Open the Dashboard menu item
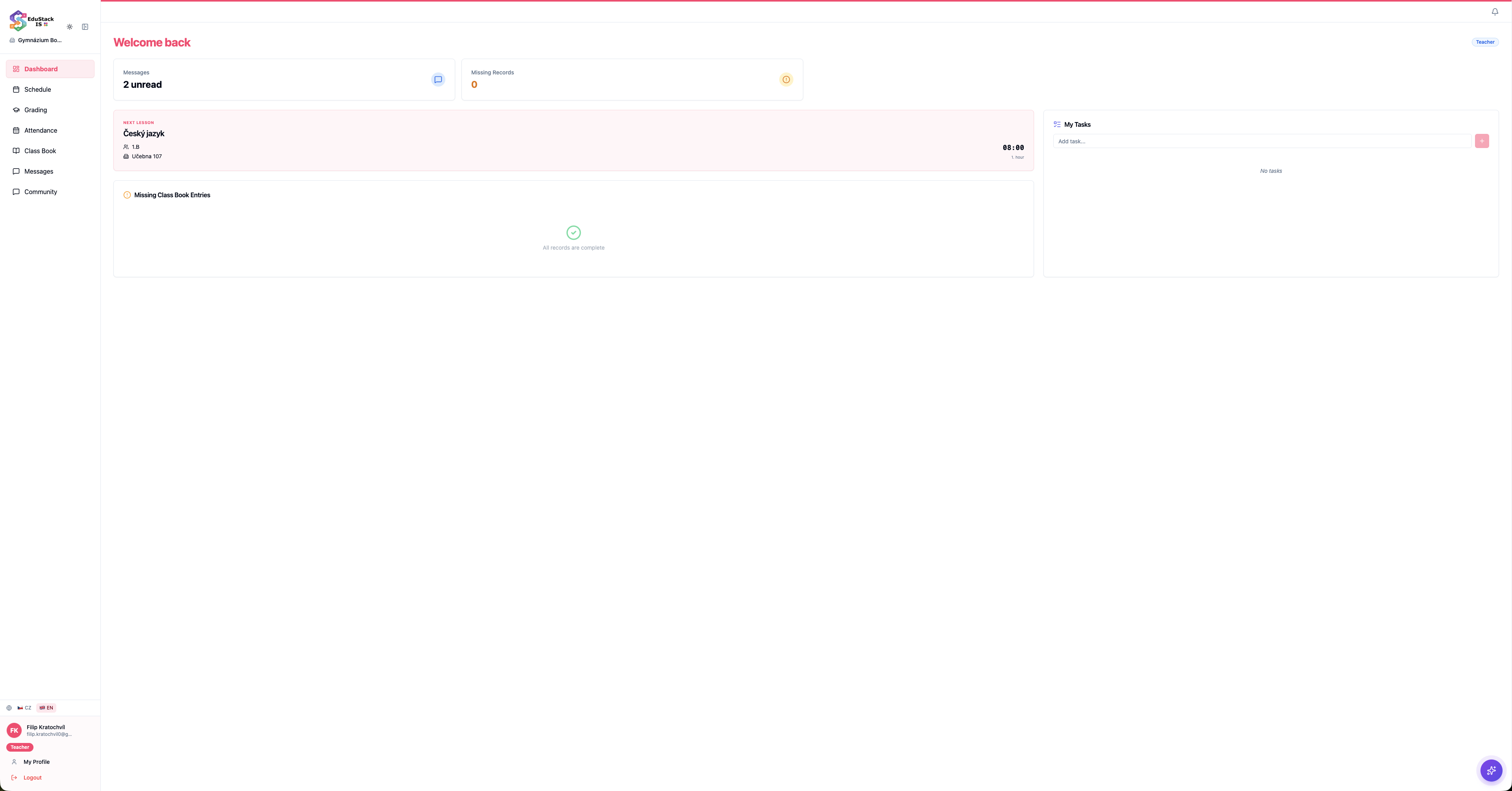Image resolution: width=1512 pixels, height=791 pixels. click(x=50, y=69)
